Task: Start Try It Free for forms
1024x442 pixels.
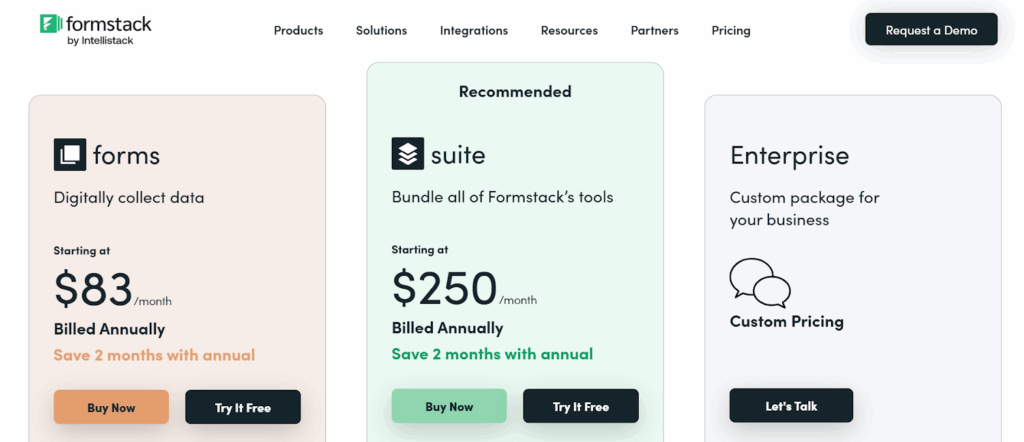Action: 243,407
